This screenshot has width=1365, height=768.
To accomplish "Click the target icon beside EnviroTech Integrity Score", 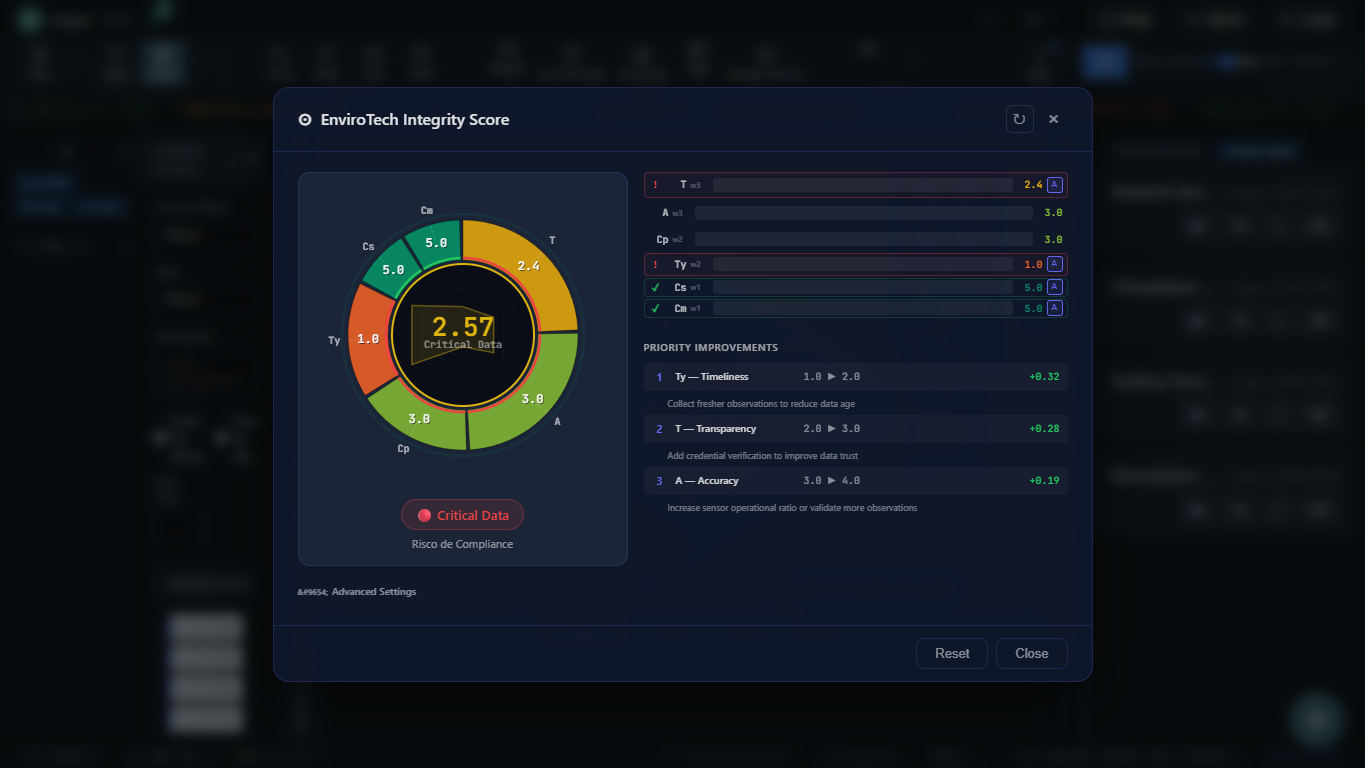I will point(305,120).
